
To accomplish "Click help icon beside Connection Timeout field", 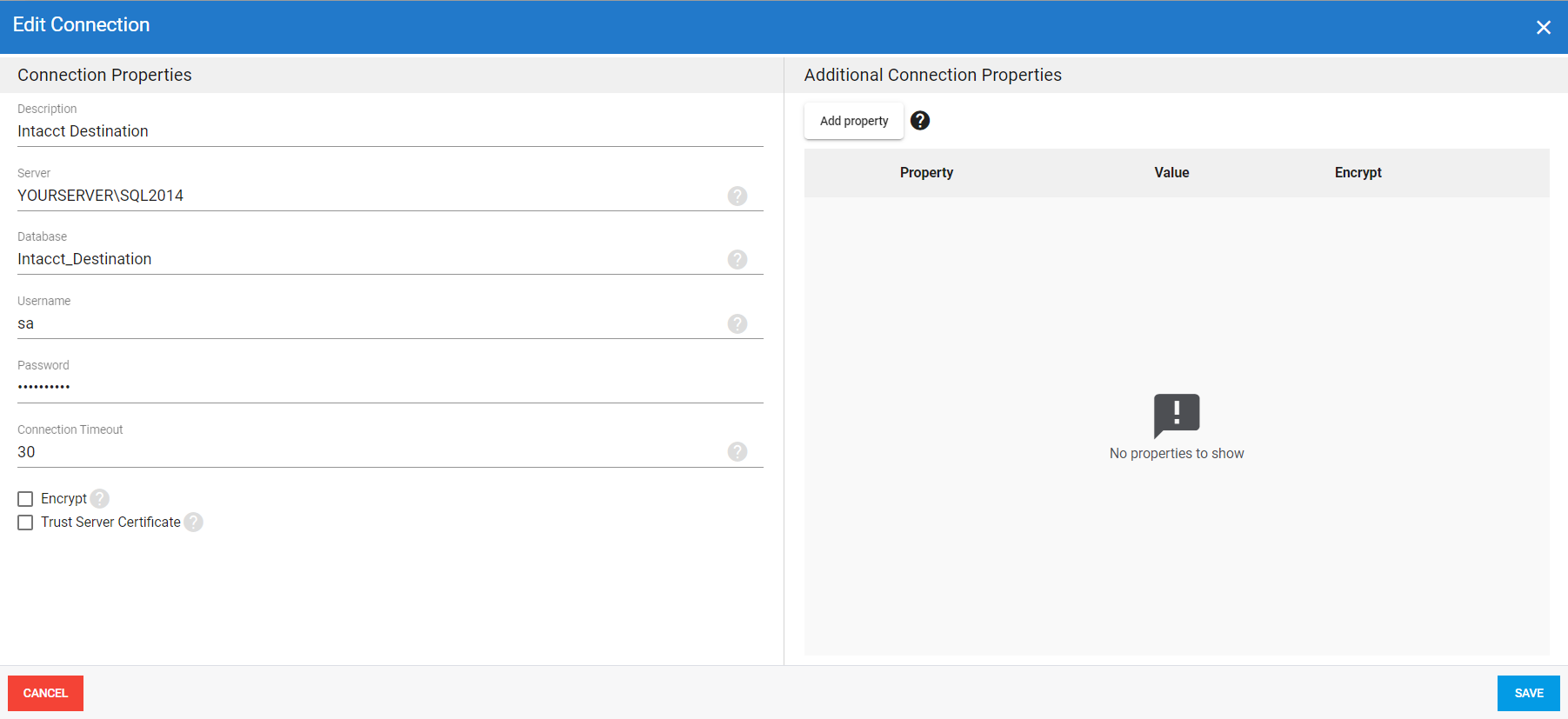I will [x=737, y=451].
